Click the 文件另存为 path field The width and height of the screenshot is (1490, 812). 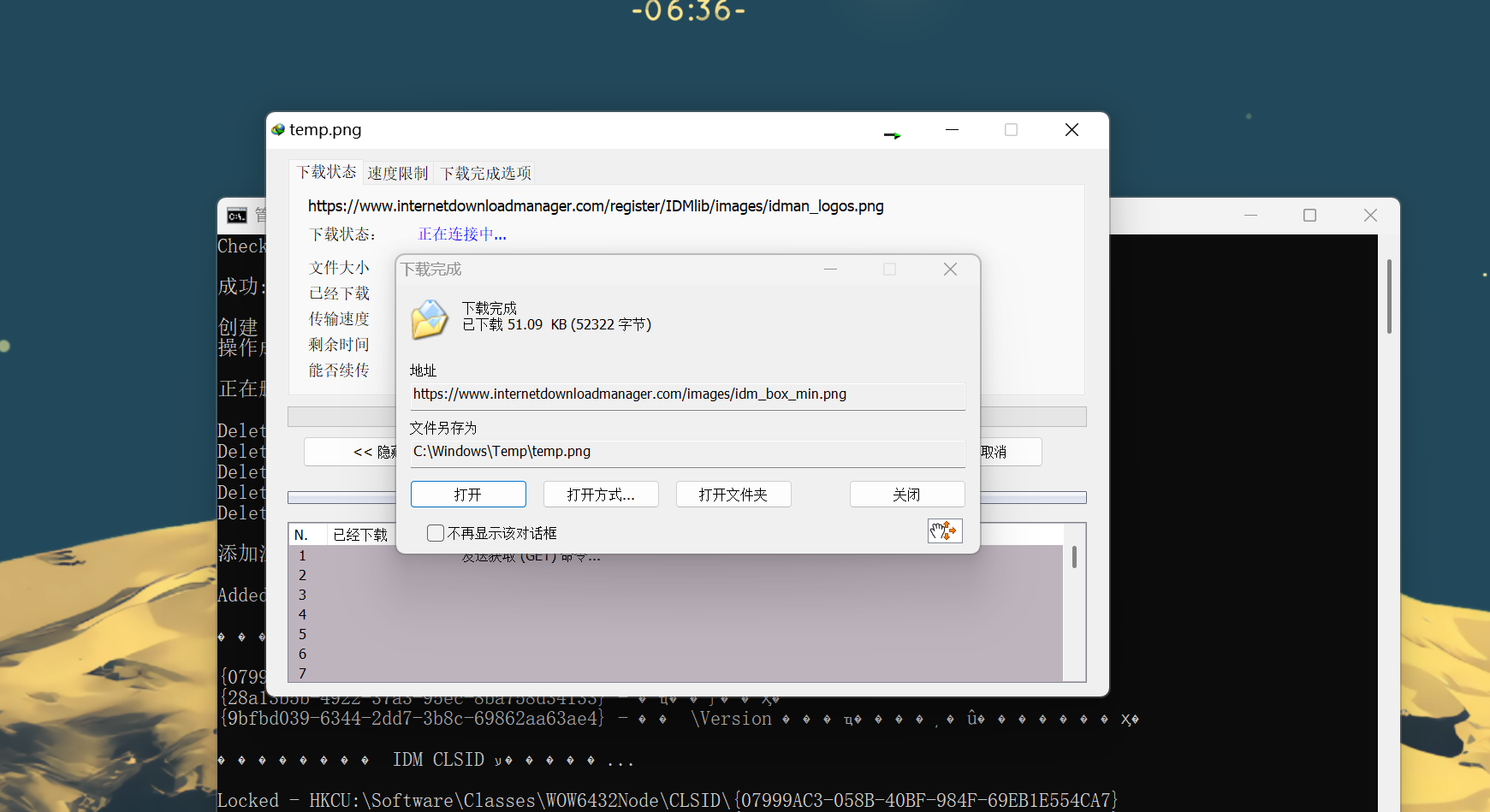[x=687, y=452]
